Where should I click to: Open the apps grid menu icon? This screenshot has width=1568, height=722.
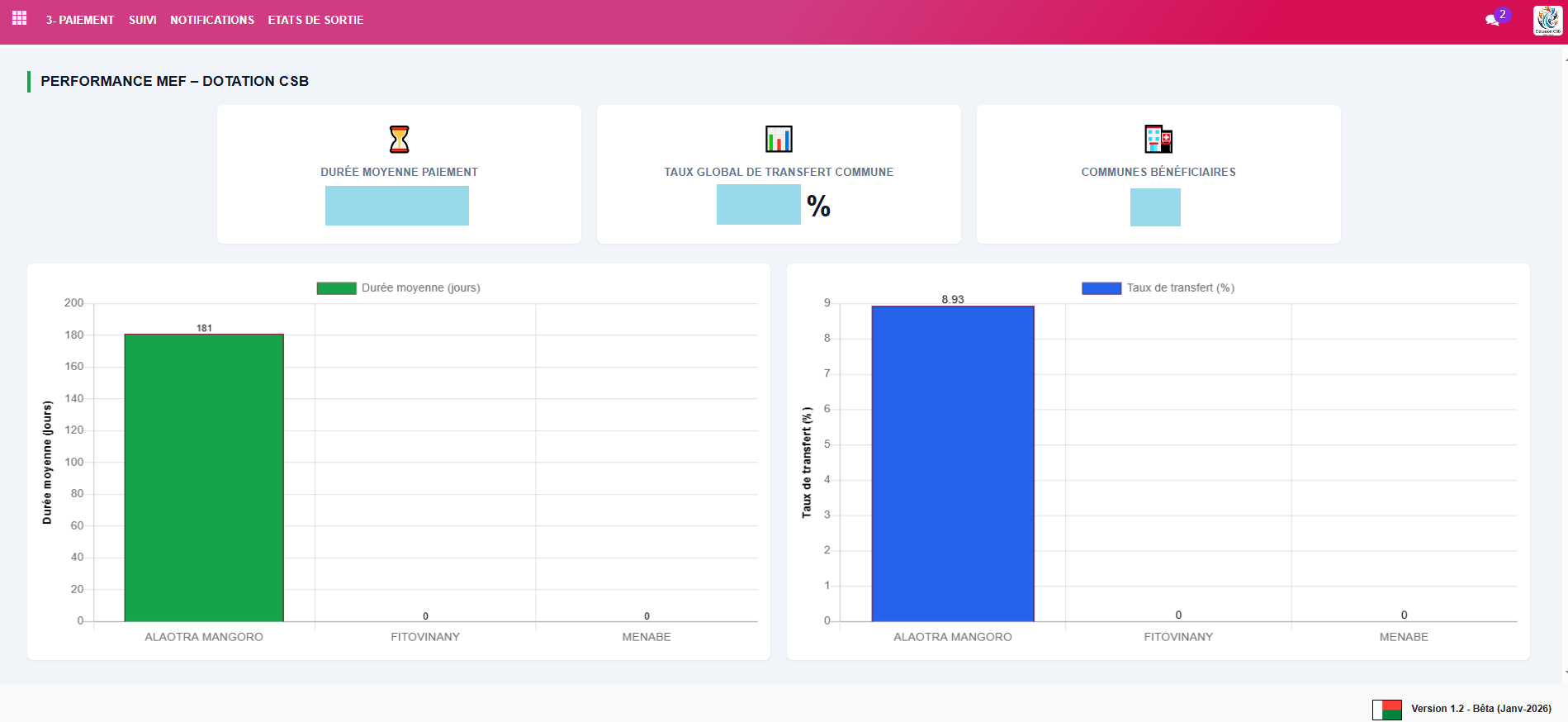point(20,18)
